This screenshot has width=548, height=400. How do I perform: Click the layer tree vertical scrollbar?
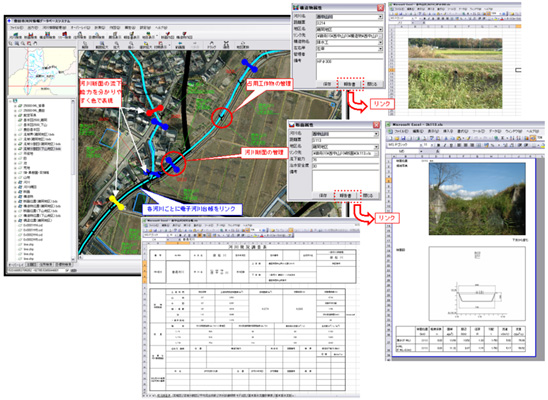click(73, 180)
